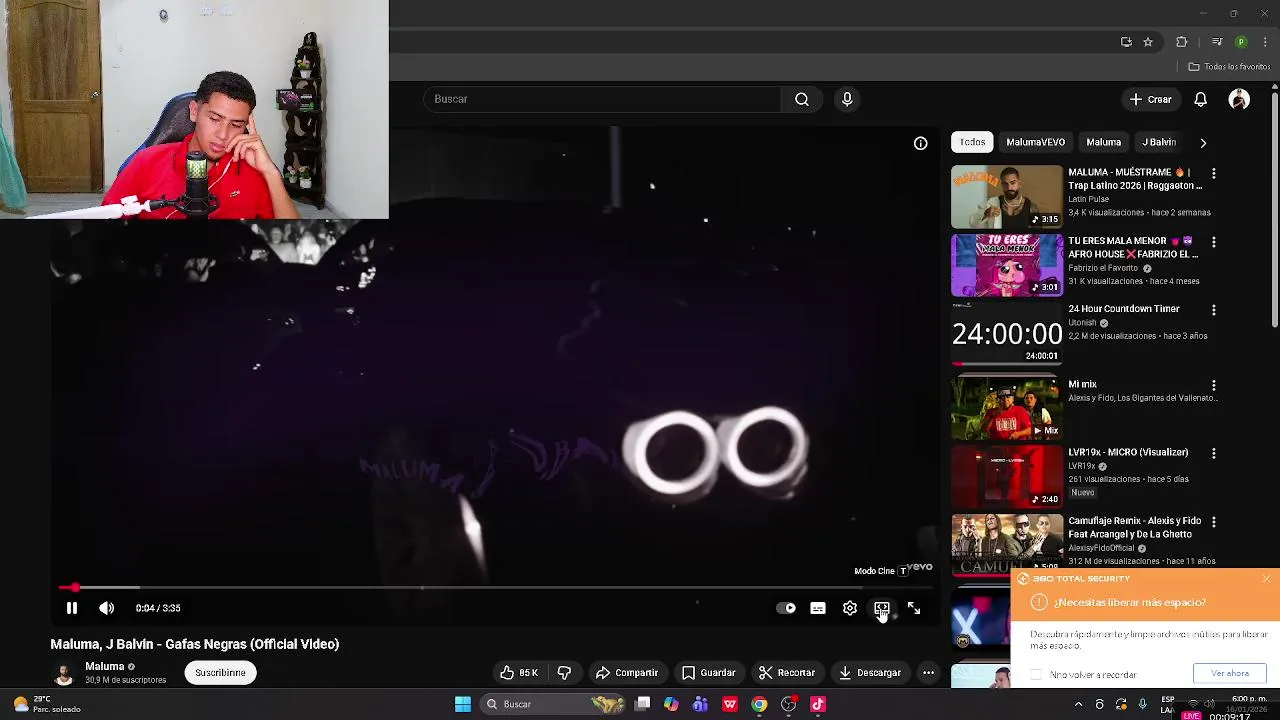Click the search magnifier button
Screen dimensions: 1280x720
pyautogui.click(x=802, y=99)
